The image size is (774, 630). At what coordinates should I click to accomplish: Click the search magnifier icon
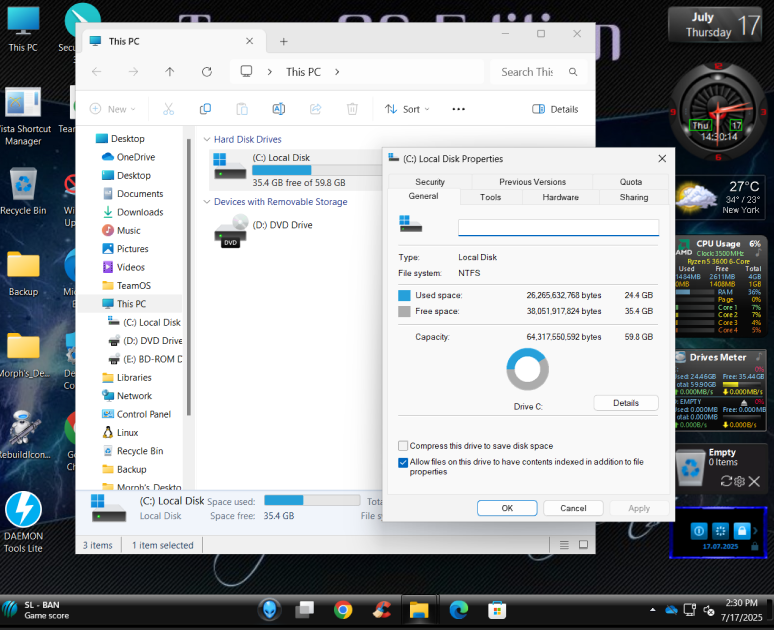[x=573, y=72]
